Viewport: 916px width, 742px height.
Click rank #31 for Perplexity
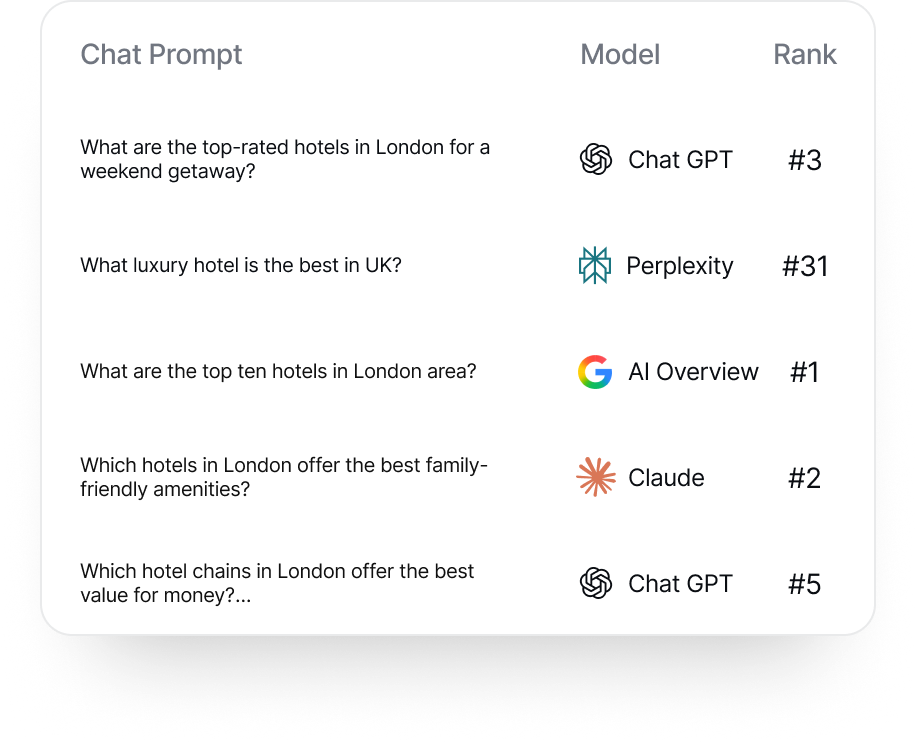(x=805, y=266)
